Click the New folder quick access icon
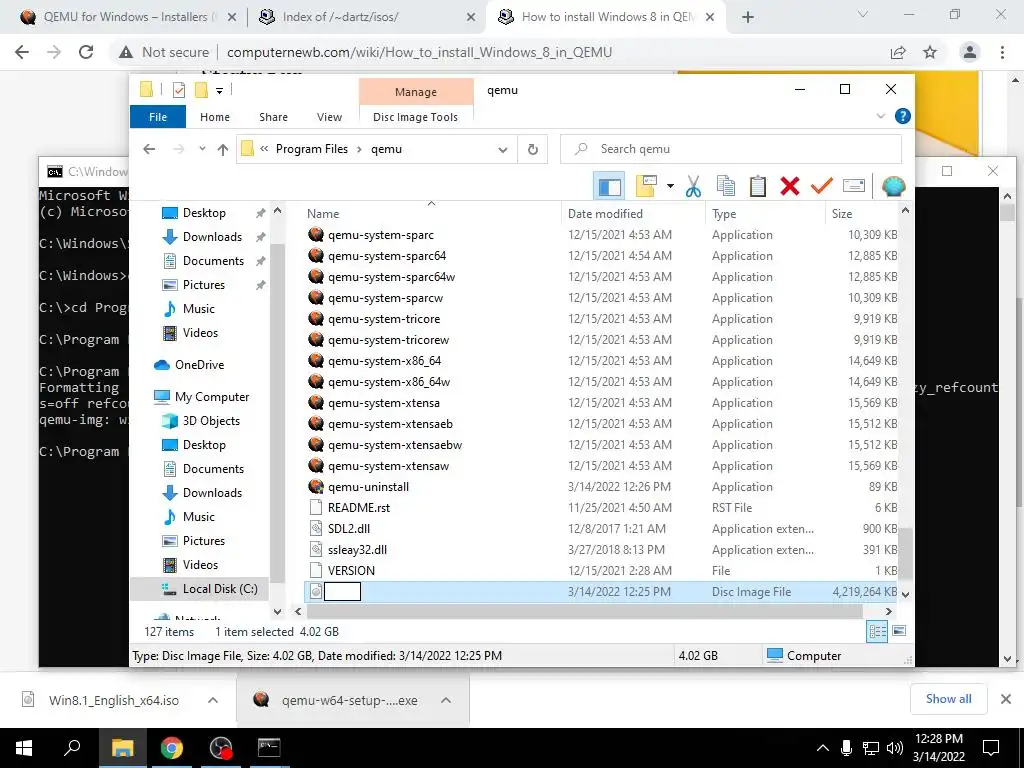Viewport: 1024px width, 768px height. click(201, 90)
